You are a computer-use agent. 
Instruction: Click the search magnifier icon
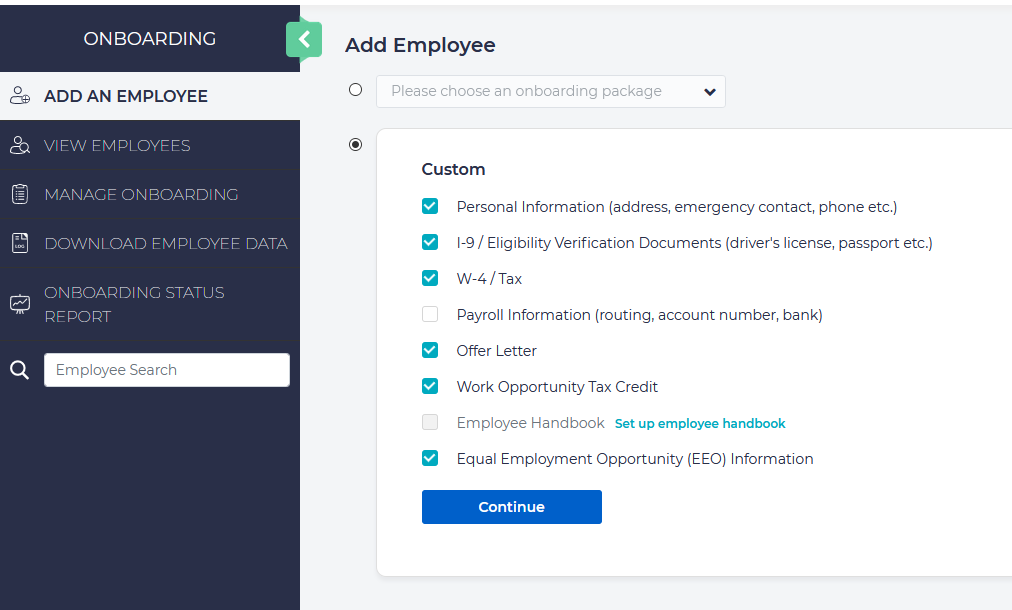point(19,370)
